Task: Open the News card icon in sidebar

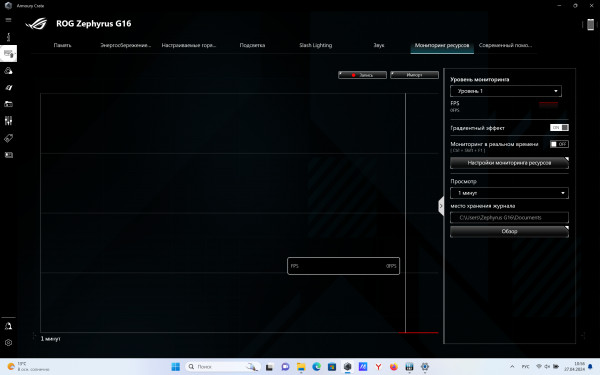Action: (x=8, y=155)
